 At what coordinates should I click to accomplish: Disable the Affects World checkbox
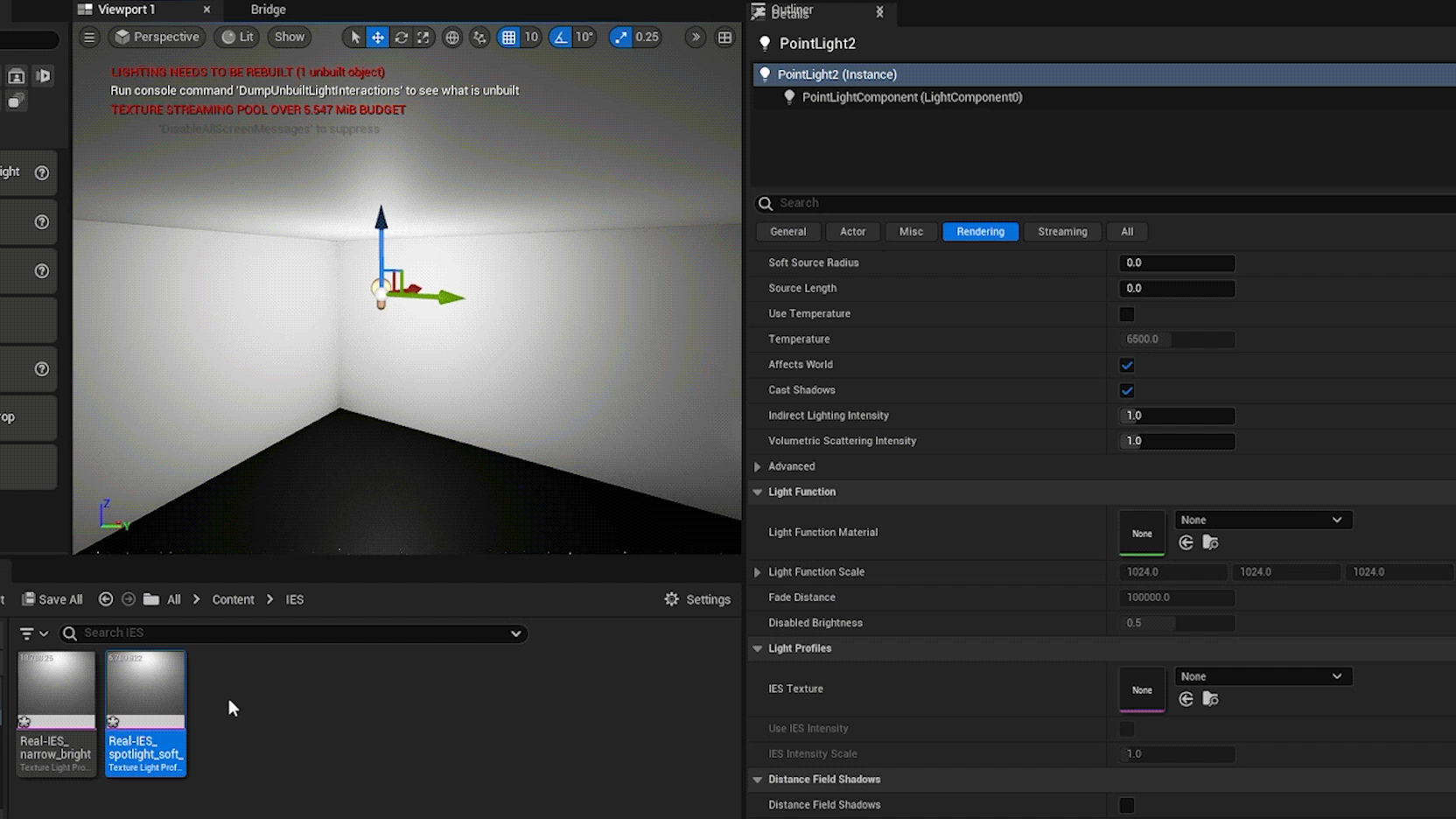[x=1127, y=365]
